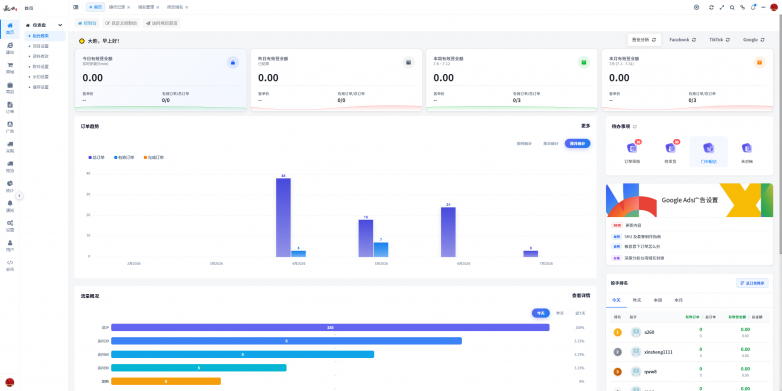Select the 营业分析 analytics tab
The image size is (782, 391).
point(644,39)
